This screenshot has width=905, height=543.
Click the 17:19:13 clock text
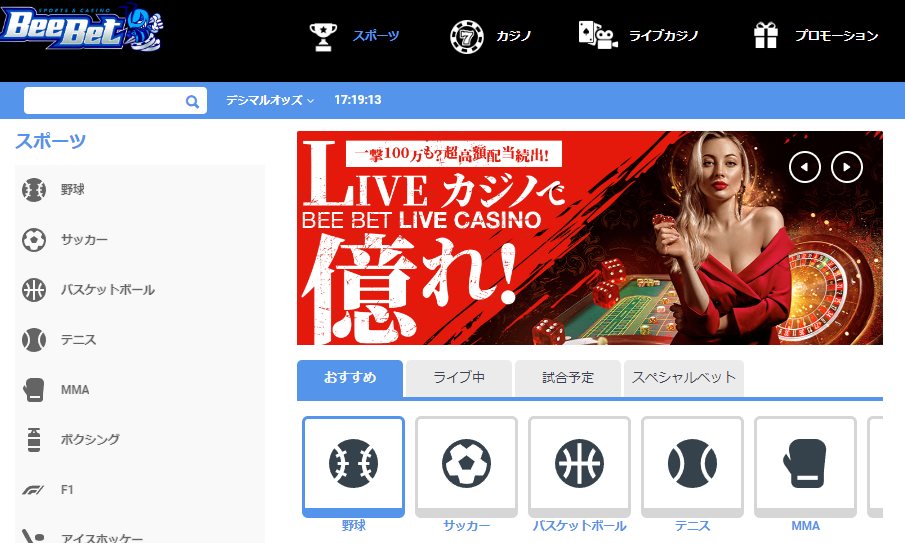(358, 100)
